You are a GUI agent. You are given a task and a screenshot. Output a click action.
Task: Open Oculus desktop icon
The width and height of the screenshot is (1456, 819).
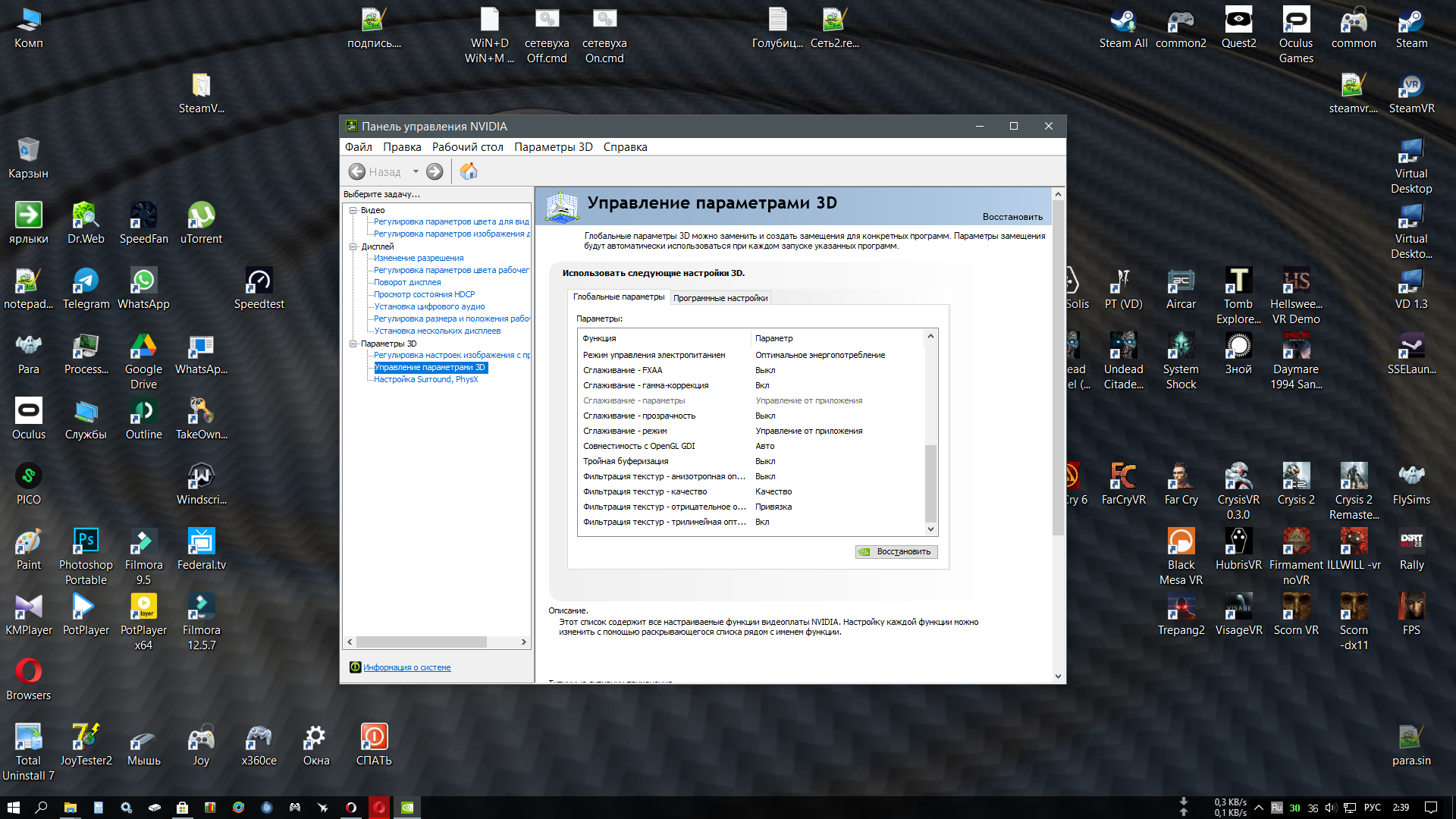[x=29, y=419]
